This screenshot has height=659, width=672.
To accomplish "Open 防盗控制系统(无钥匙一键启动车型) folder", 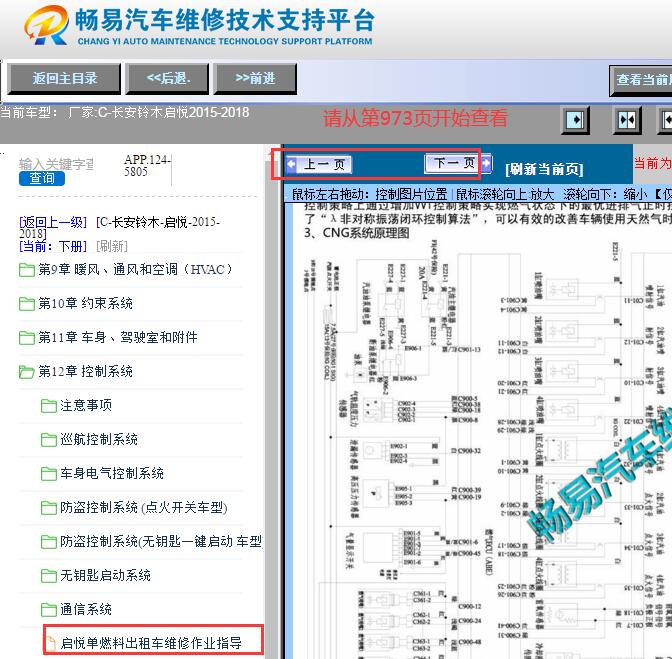I will [161, 541].
